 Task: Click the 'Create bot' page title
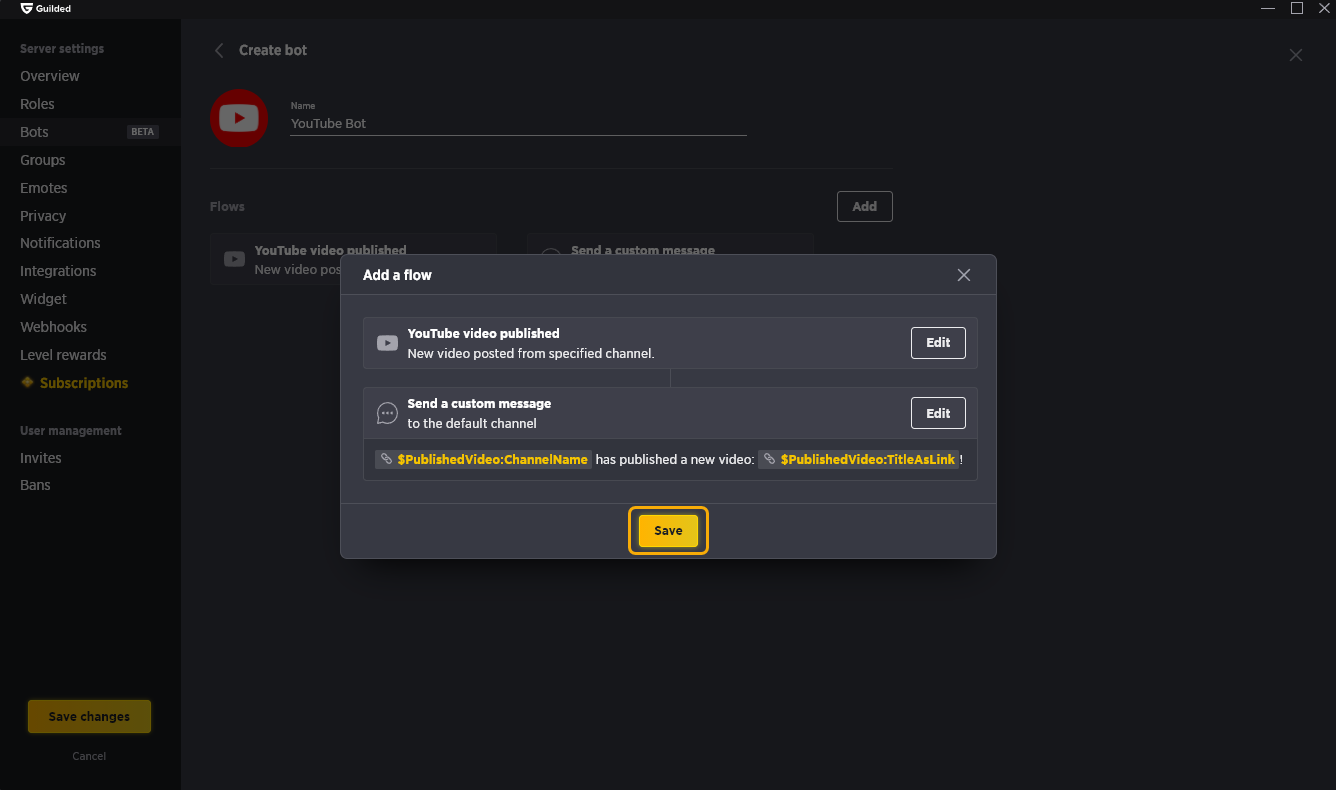point(273,50)
